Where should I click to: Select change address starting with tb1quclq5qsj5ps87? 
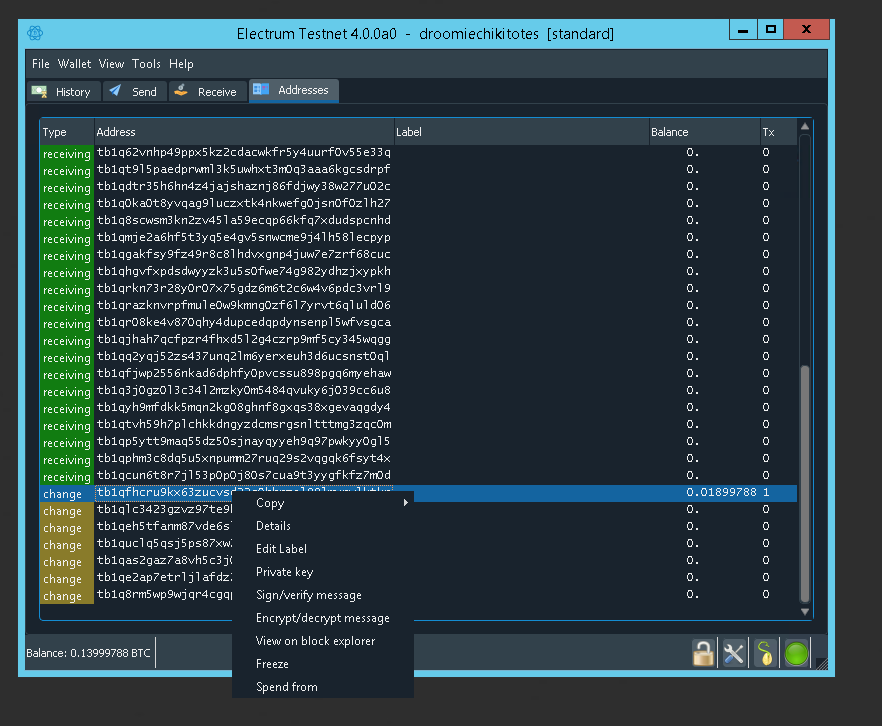(164, 543)
